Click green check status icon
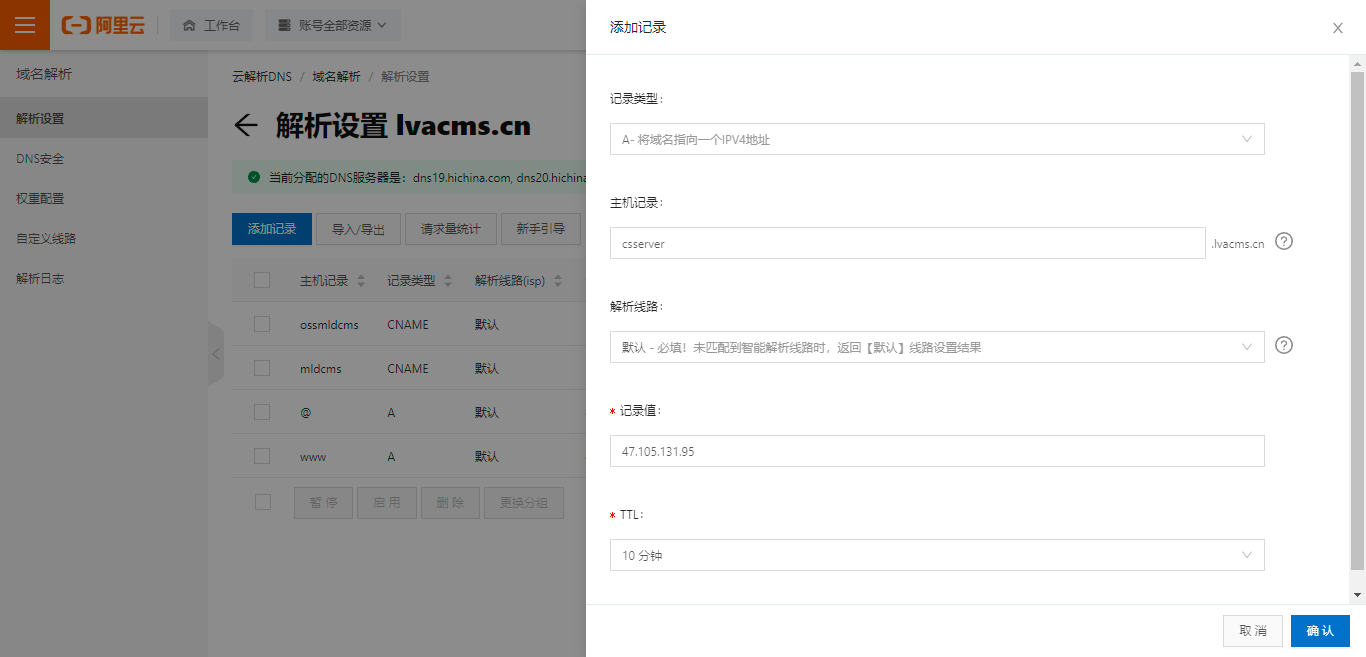The image size is (1366, 657). tap(254, 177)
